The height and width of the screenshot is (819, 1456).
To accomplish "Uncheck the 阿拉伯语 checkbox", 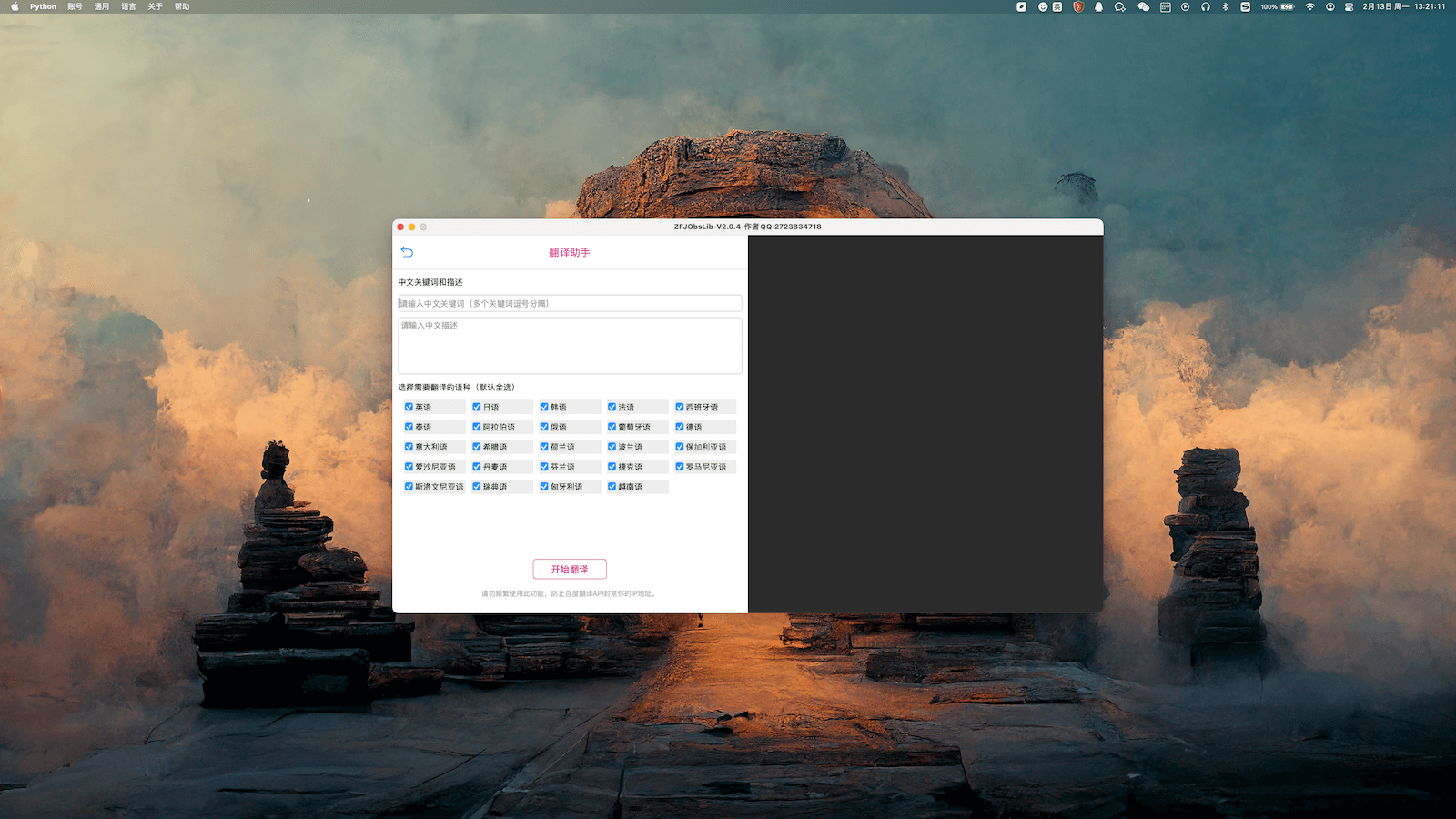I will pyautogui.click(x=477, y=427).
